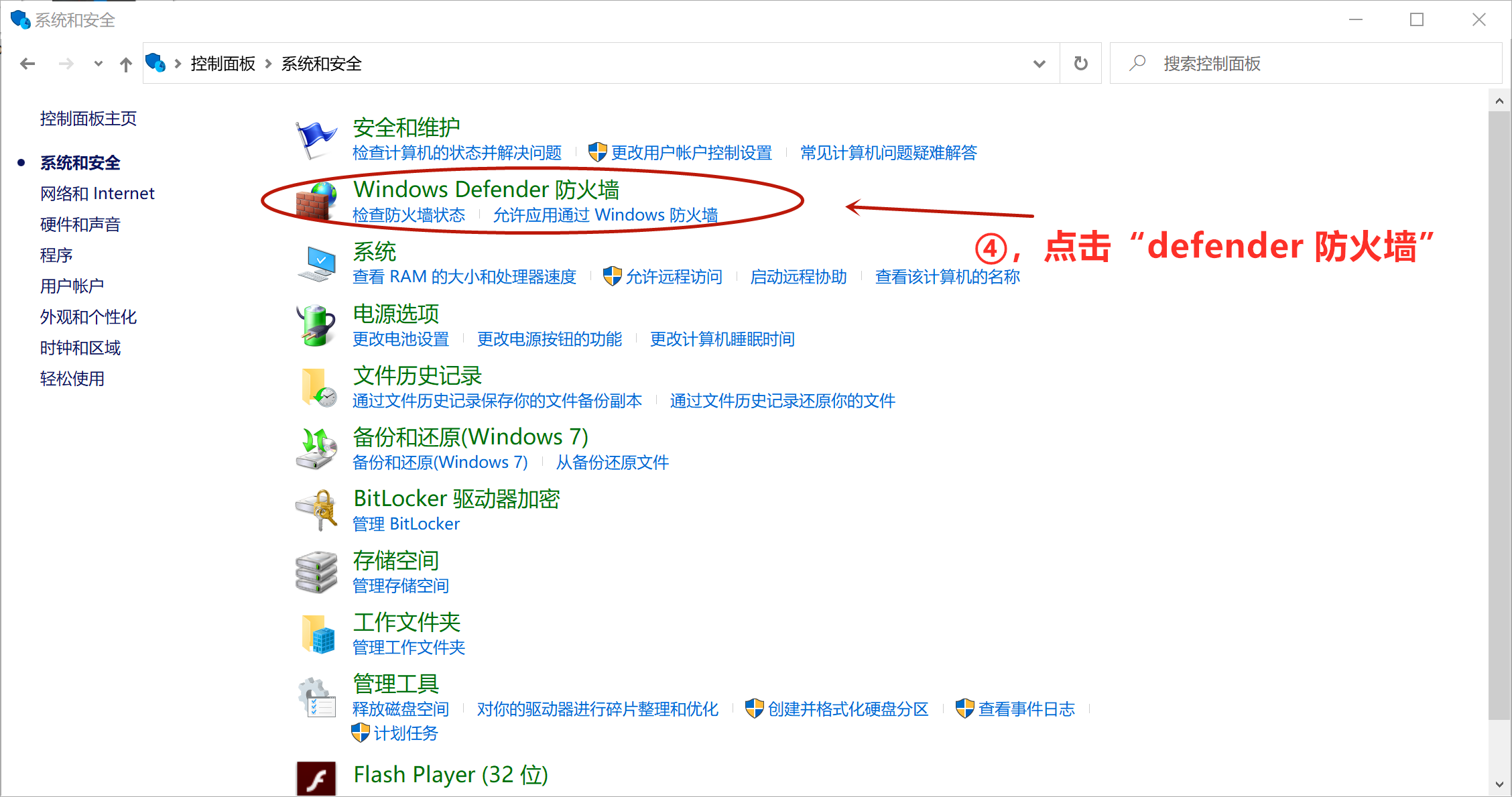The height and width of the screenshot is (797, 1512).
Task: Expand the chevron before 控制面板 in breadcrumb
Action: (178, 64)
